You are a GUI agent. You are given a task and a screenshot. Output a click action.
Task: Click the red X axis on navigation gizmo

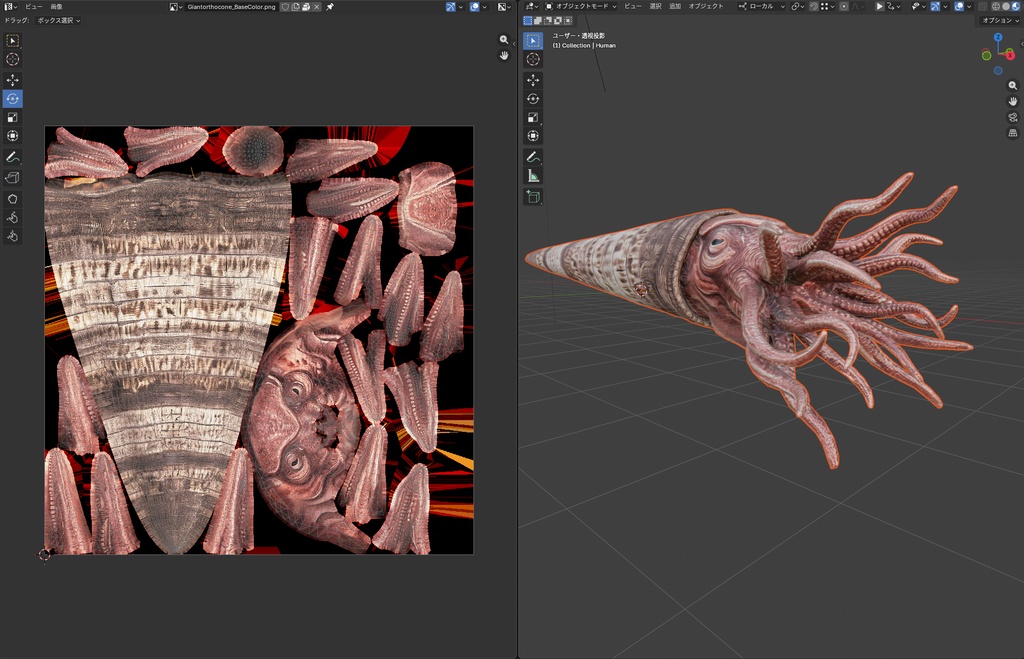[x=1010, y=56]
